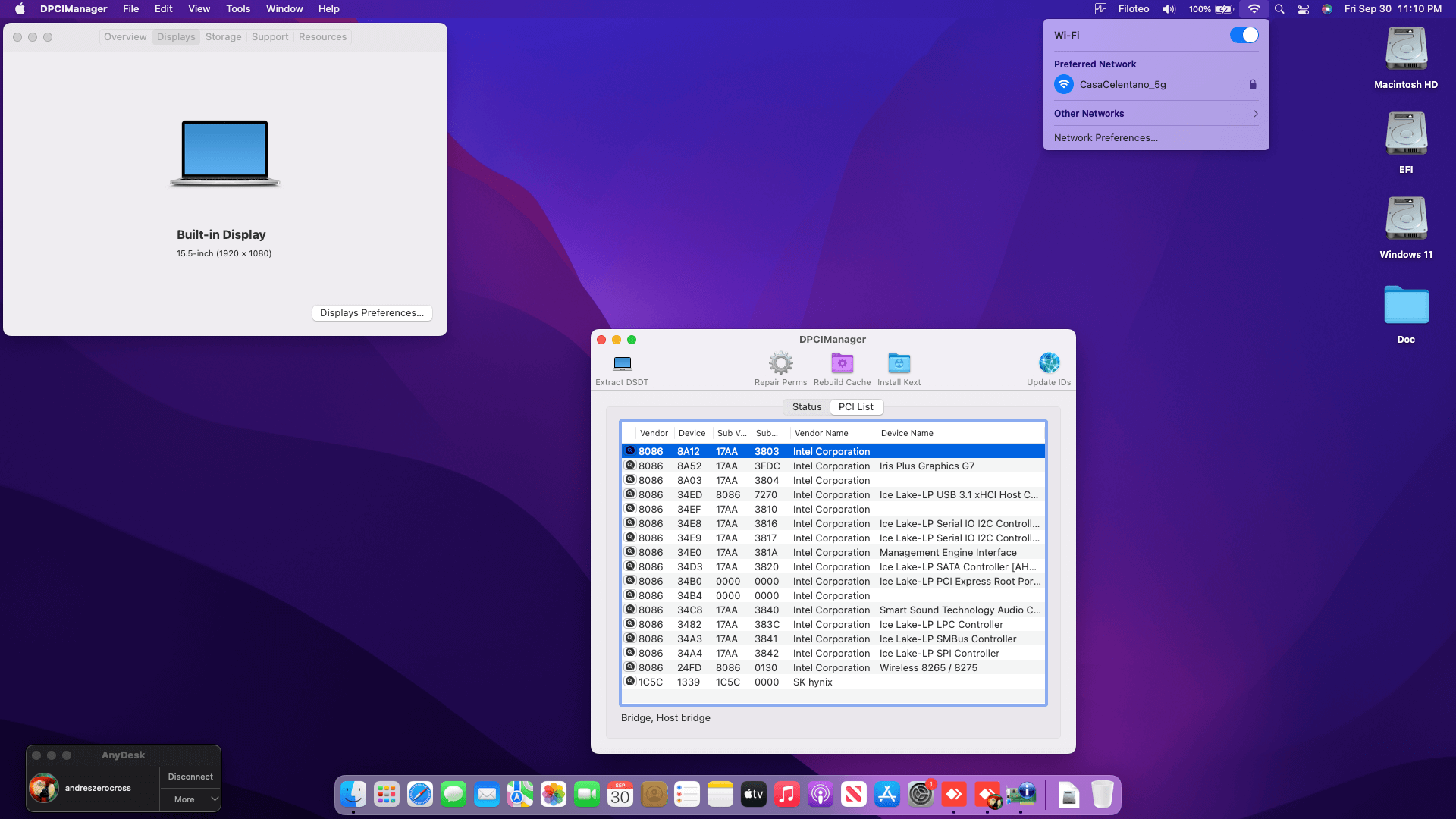The width and height of the screenshot is (1456, 819).
Task: Open the Edit menu
Action: click(164, 9)
